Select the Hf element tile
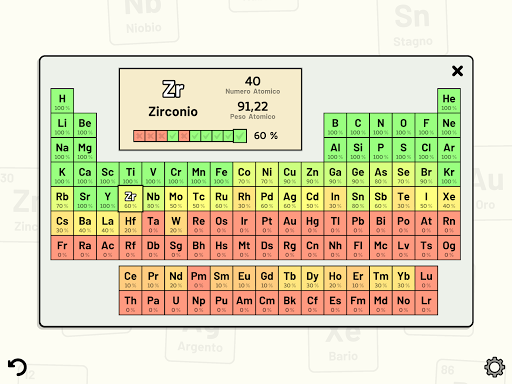 tap(130, 223)
